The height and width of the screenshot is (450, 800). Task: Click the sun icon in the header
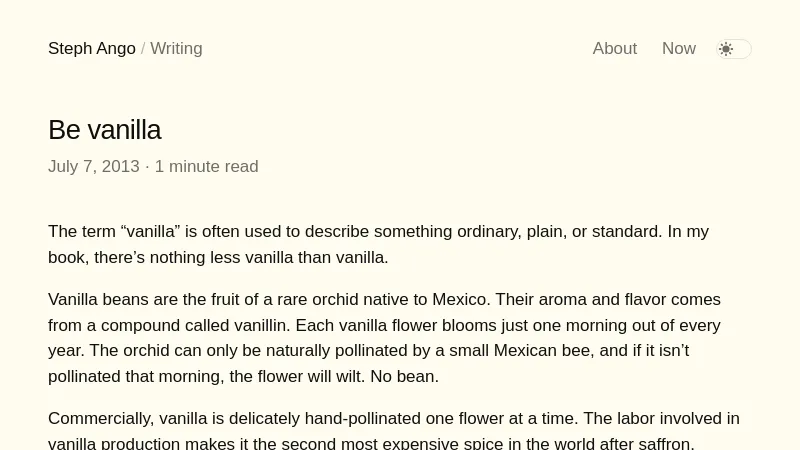point(726,49)
